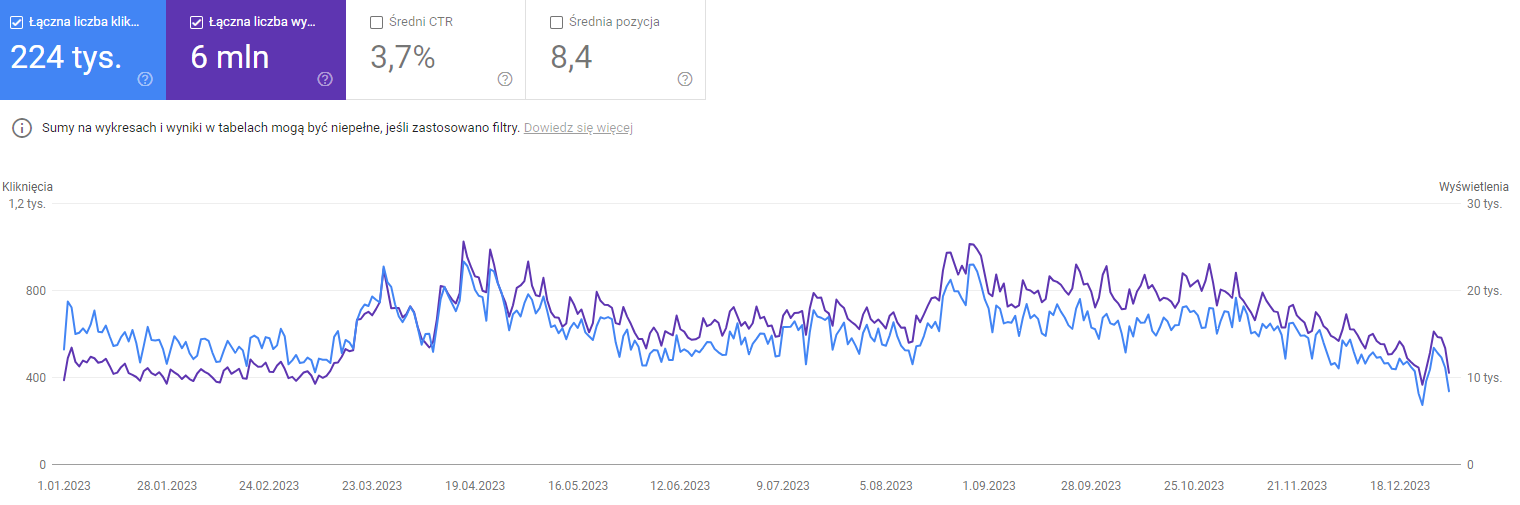Click help icon in the total impressions card

(325, 79)
